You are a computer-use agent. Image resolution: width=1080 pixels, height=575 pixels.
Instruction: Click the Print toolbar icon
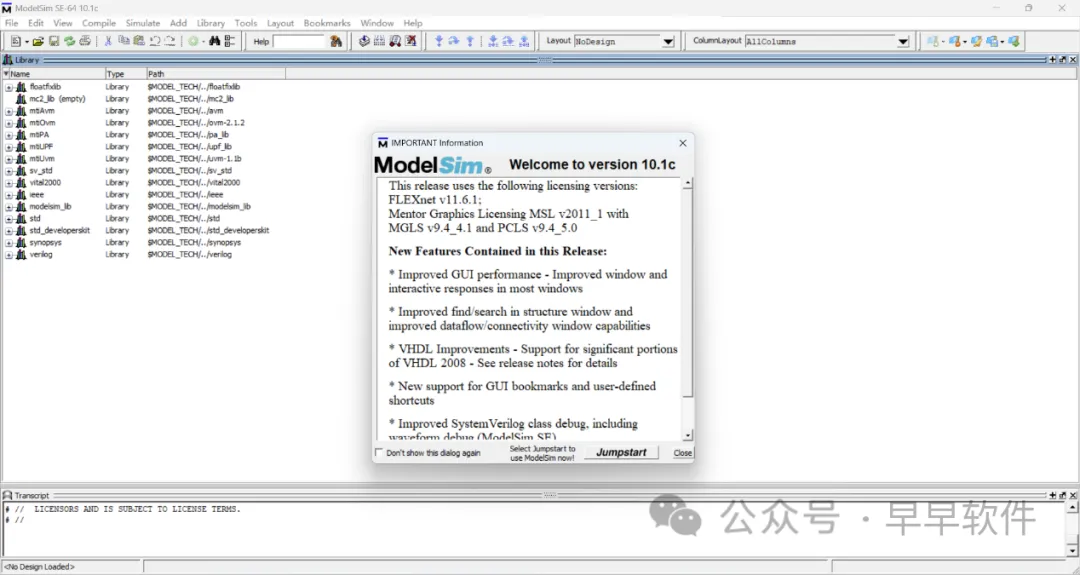pos(85,41)
